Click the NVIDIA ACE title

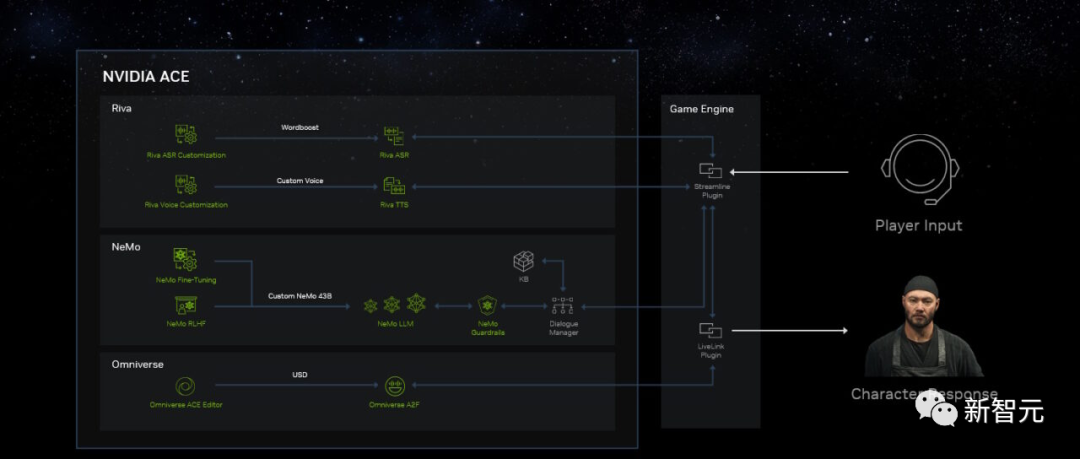pos(145,77)
